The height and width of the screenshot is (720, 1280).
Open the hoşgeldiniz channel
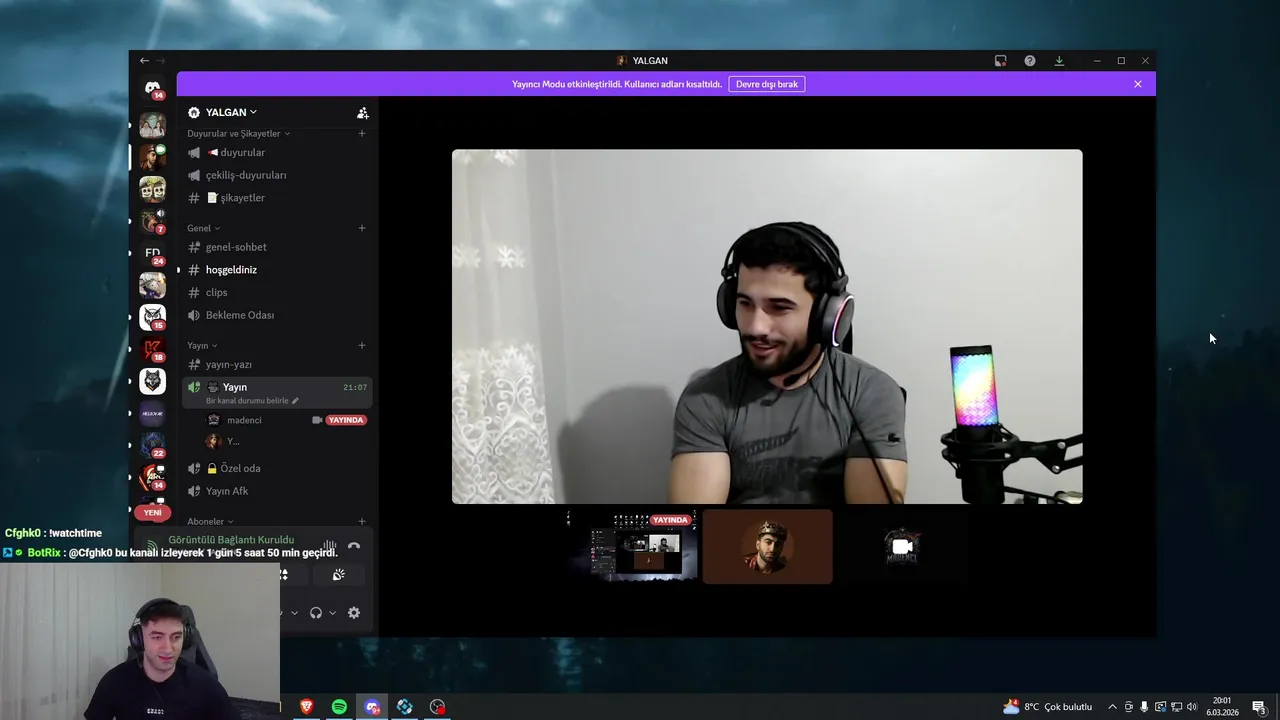(x=277, y=270)
